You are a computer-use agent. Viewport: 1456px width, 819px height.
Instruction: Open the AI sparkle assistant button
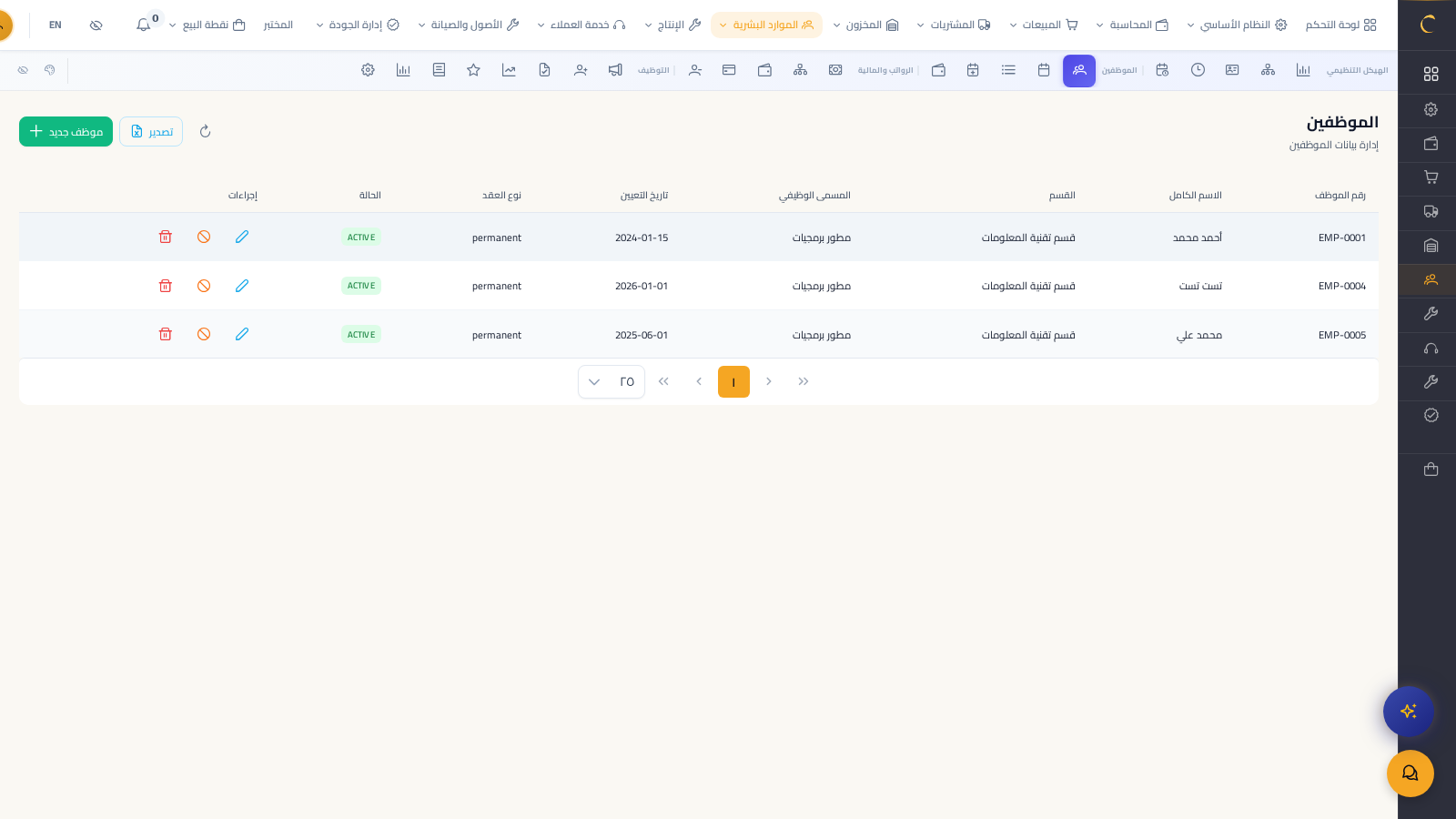coord(1408,712)
